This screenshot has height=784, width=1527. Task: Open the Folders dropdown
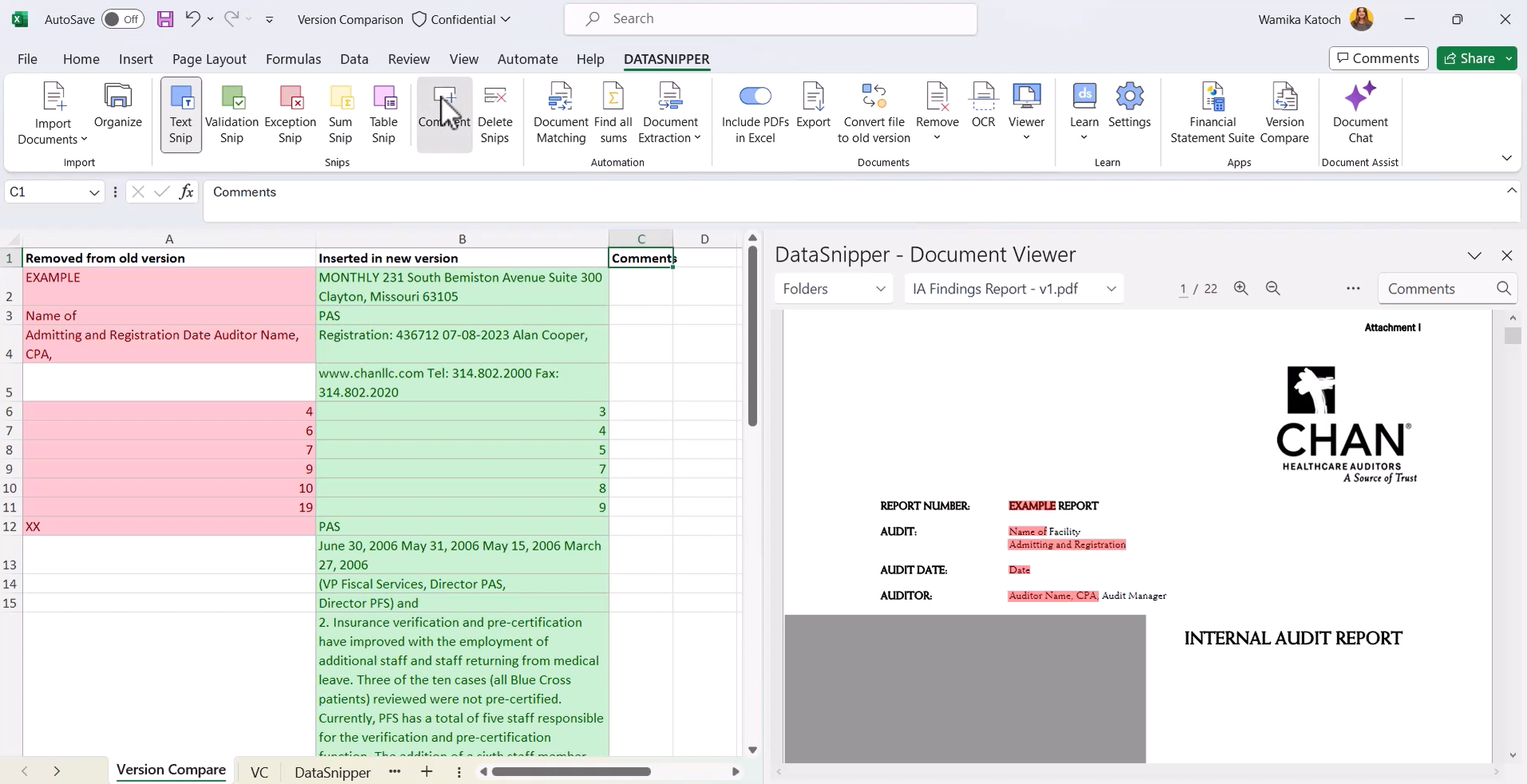click(834, 288)
